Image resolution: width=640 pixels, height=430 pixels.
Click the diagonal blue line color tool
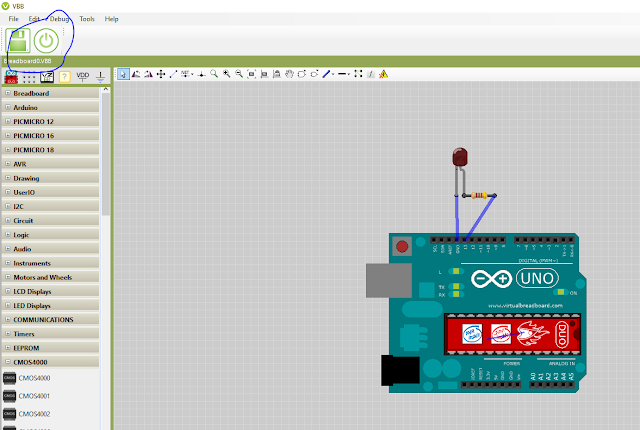tap(326, 74)
